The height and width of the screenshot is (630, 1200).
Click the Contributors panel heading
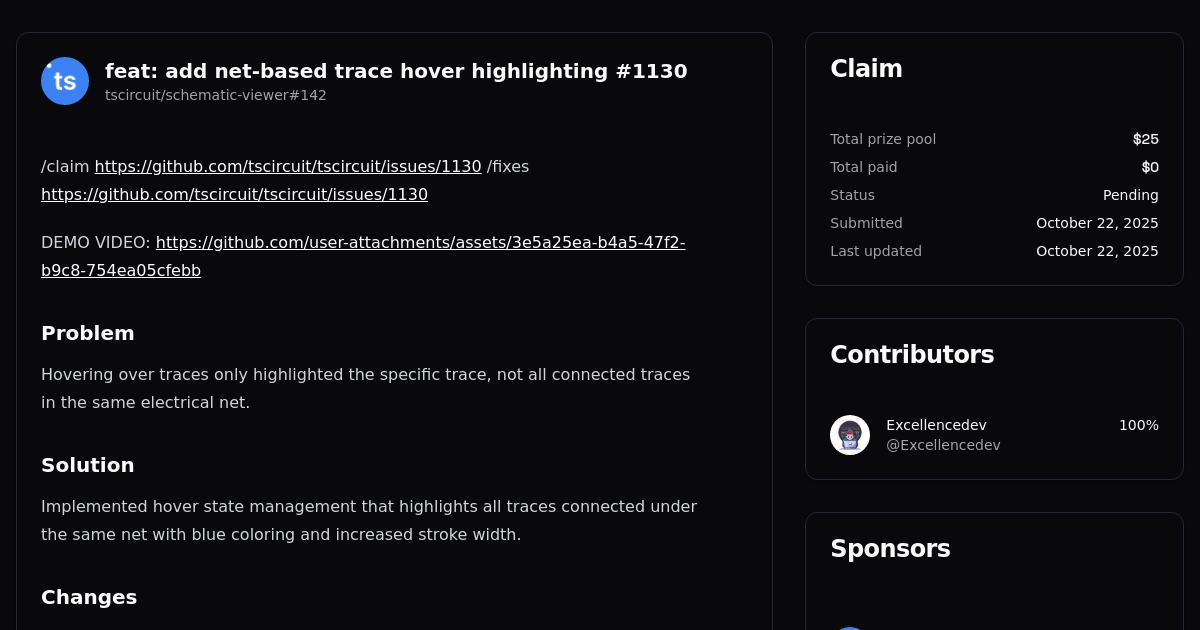[912, 354]
